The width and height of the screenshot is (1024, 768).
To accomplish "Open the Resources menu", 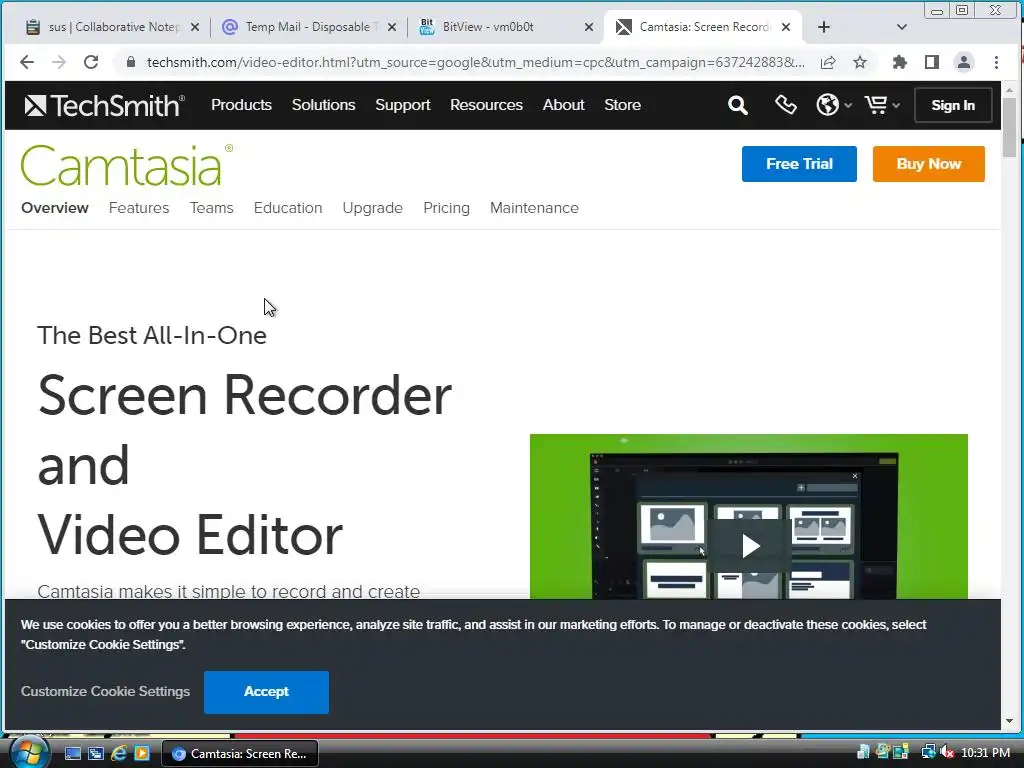I will pos(486,104).
